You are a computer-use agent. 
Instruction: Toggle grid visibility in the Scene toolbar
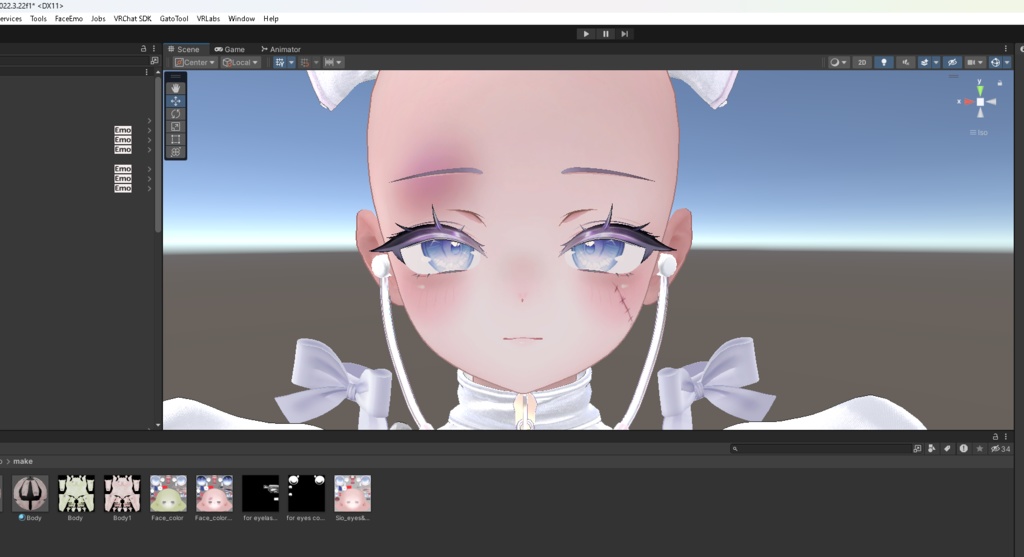pos(280,63)
